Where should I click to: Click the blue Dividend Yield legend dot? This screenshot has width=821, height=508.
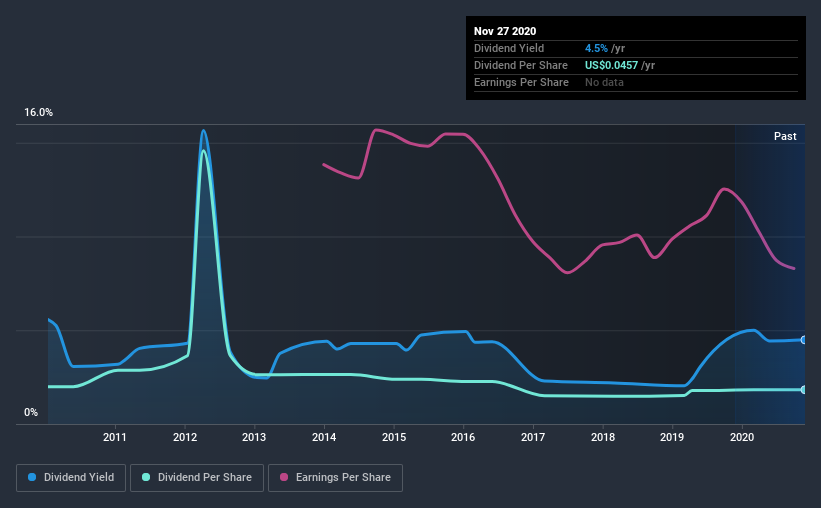pos(32,478)
